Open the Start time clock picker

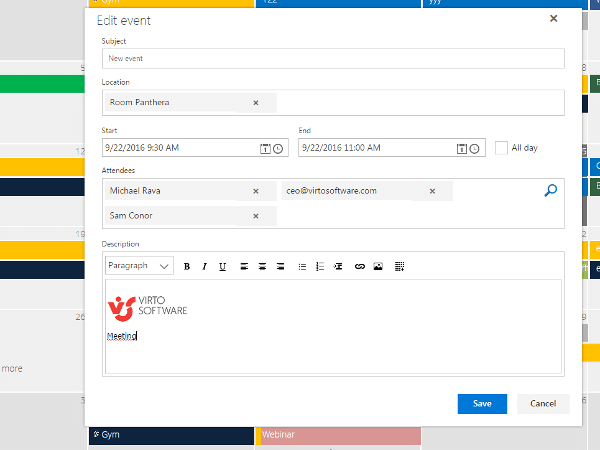tap(278, 148)
